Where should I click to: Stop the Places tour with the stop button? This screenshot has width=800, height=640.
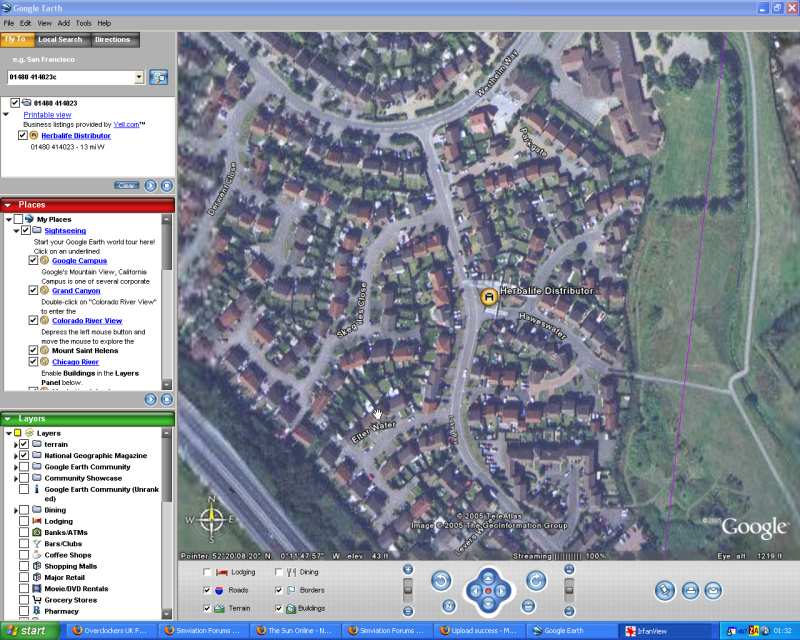167,399
